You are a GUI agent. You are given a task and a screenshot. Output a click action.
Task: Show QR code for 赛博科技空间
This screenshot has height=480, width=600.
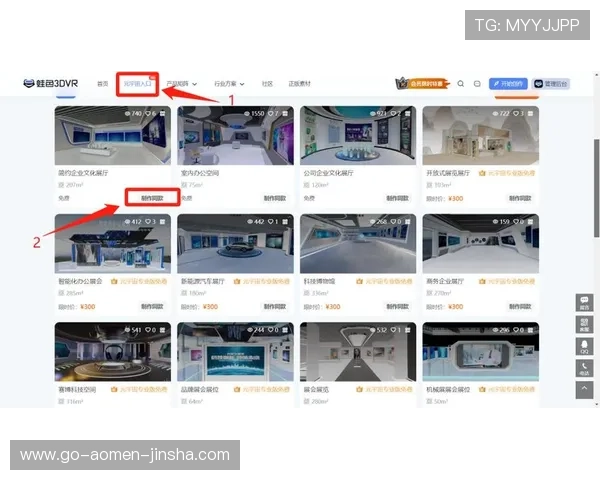(163, 330)
